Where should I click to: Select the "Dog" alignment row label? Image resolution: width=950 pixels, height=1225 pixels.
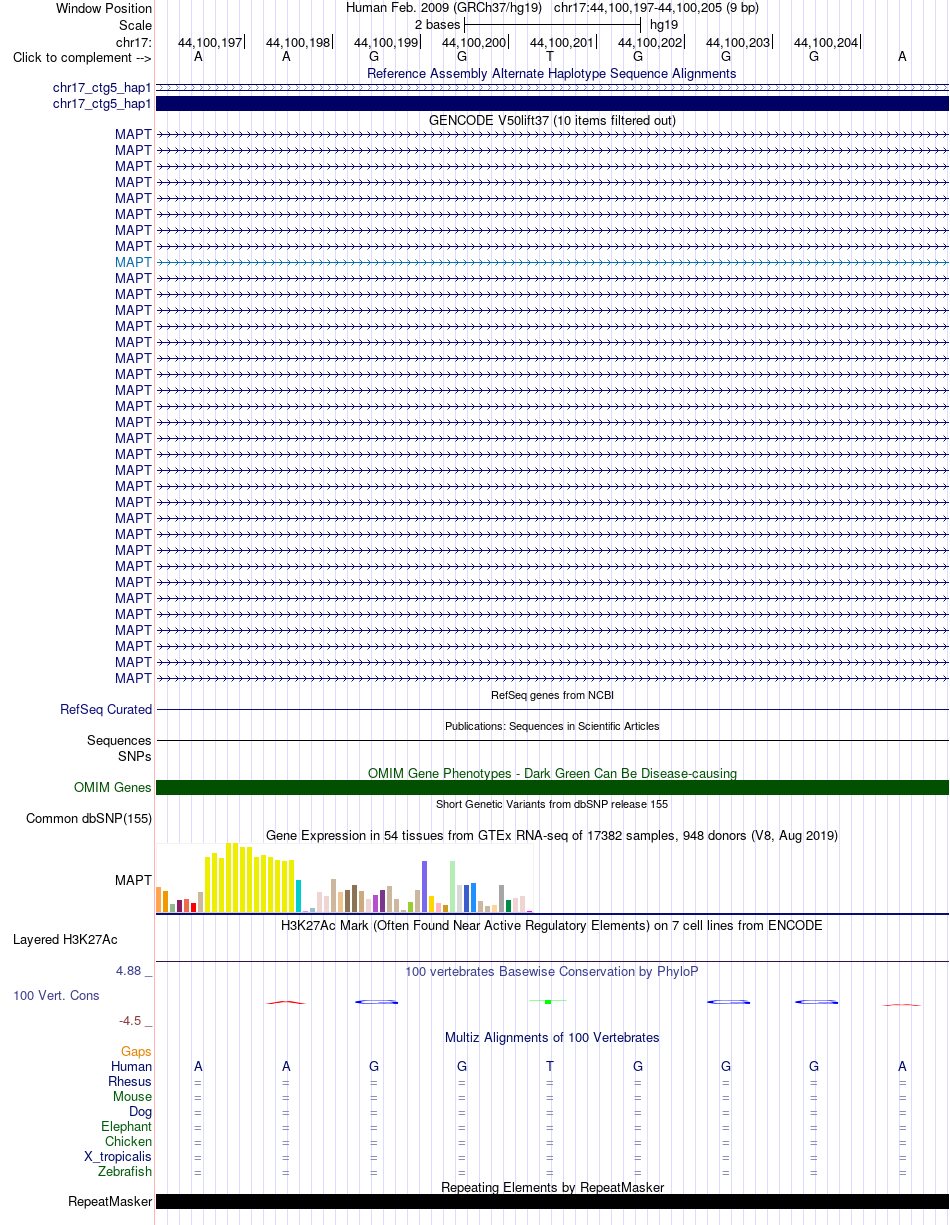(140, 1111)
